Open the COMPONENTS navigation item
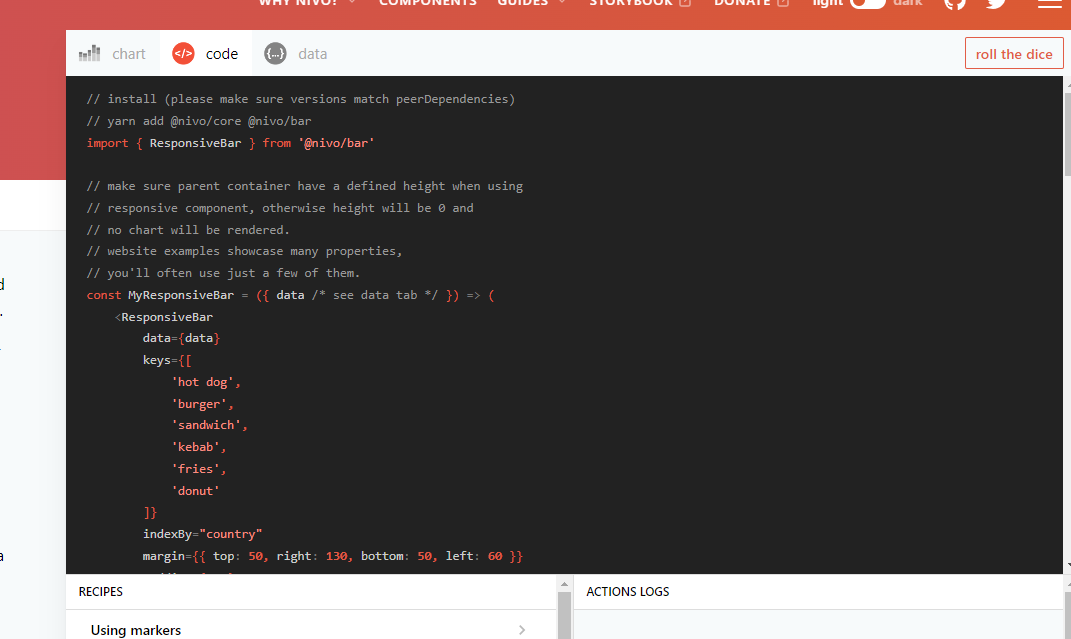 click(x=428, y=3)
